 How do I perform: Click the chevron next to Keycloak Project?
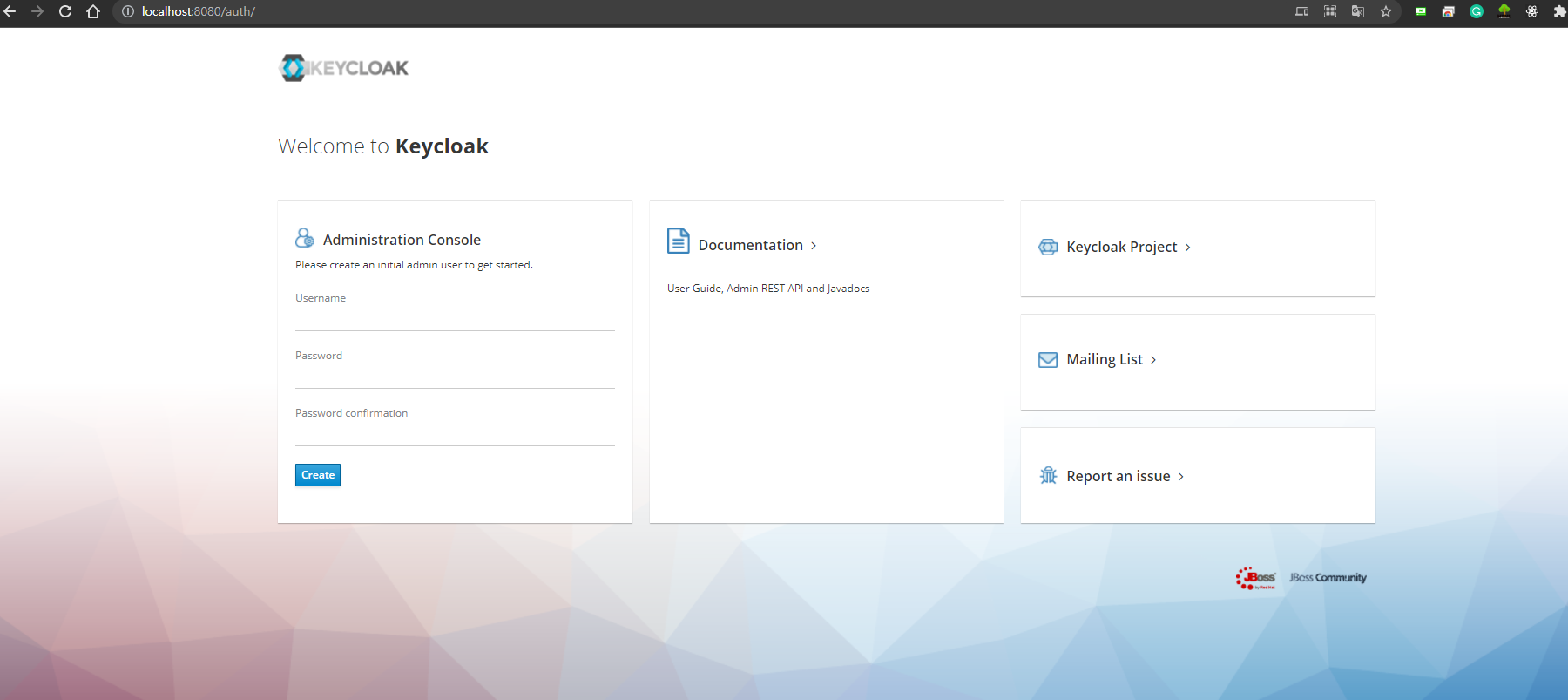click(x=1187, y=248)
